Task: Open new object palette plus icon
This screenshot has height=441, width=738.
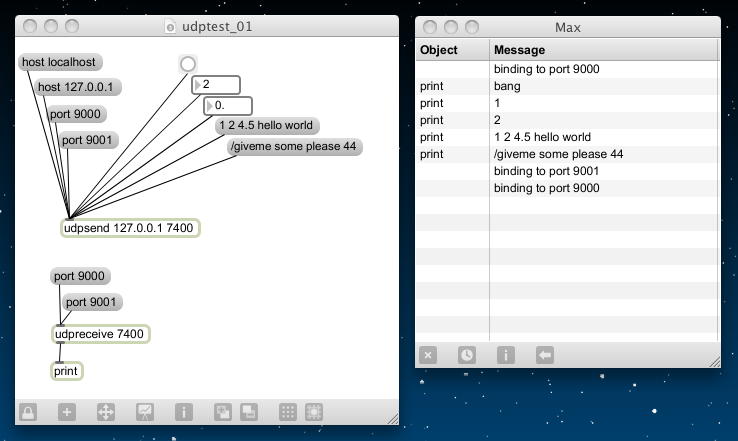Action: (67, 412)
